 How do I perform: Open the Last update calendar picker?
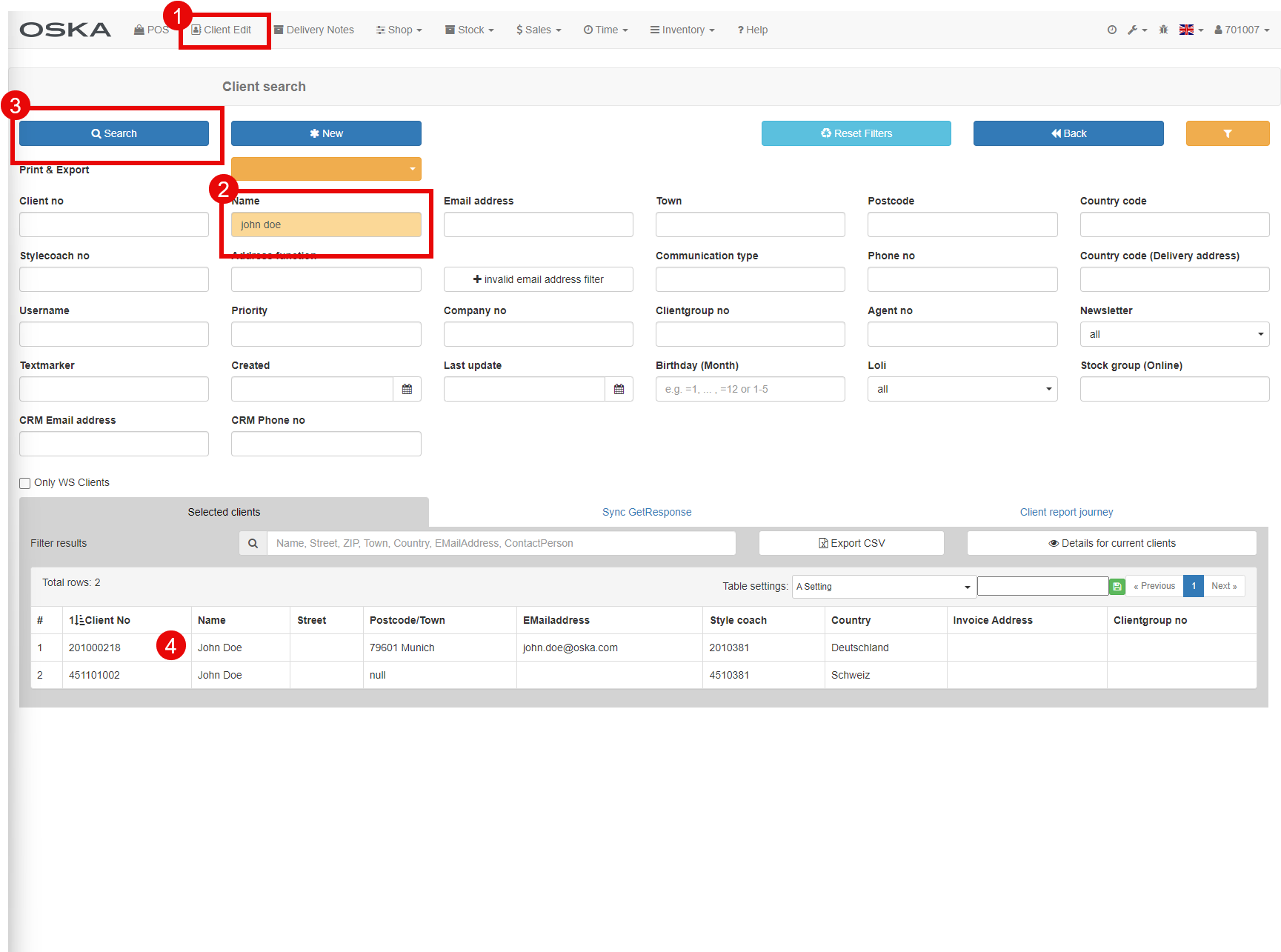[x=619, y=389]
